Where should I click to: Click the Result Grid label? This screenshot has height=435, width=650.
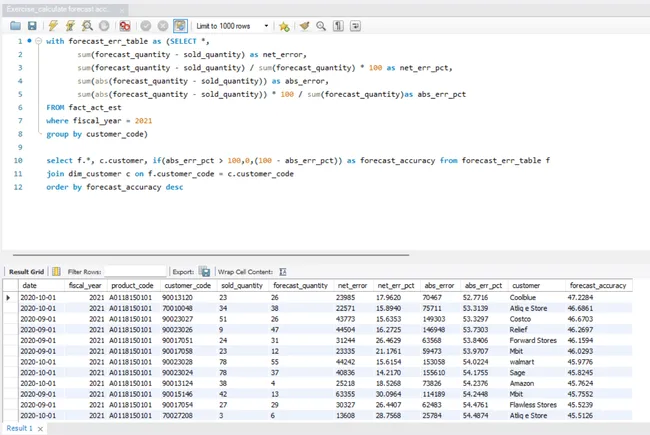pos(27,272)
